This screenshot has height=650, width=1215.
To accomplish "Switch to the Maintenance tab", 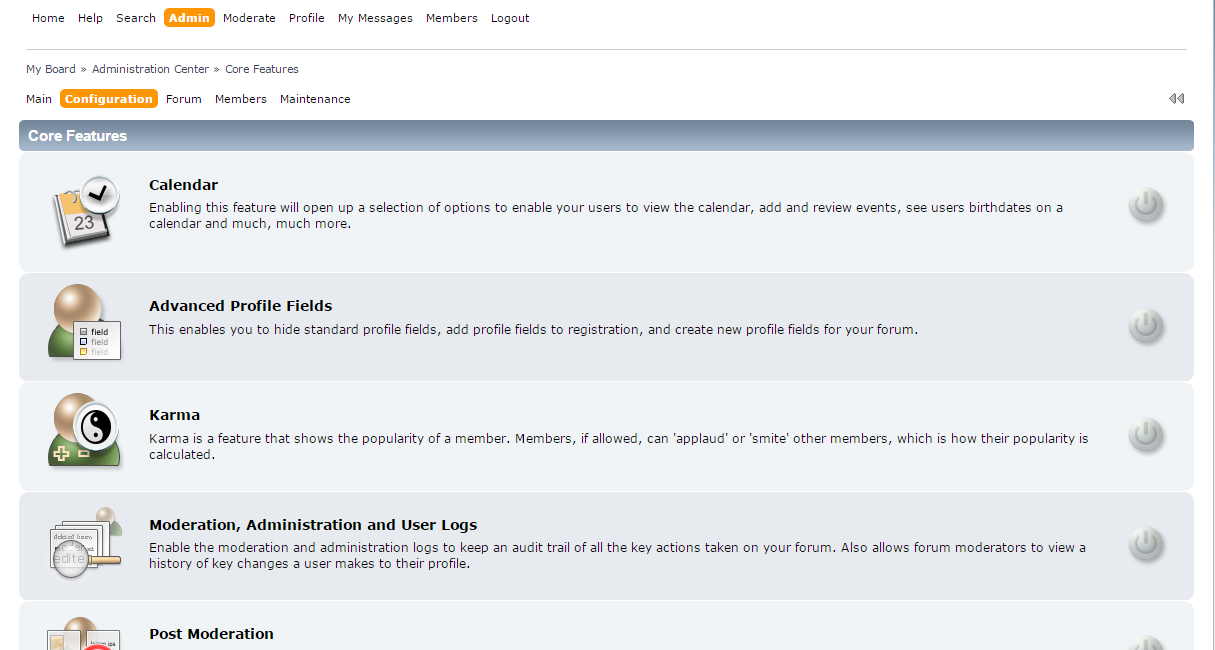I will coord(315,98).
